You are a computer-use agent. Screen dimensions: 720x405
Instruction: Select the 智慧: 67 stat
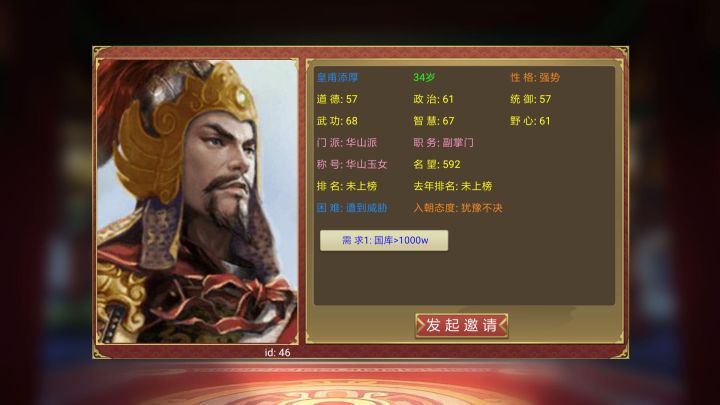(434, 121)
